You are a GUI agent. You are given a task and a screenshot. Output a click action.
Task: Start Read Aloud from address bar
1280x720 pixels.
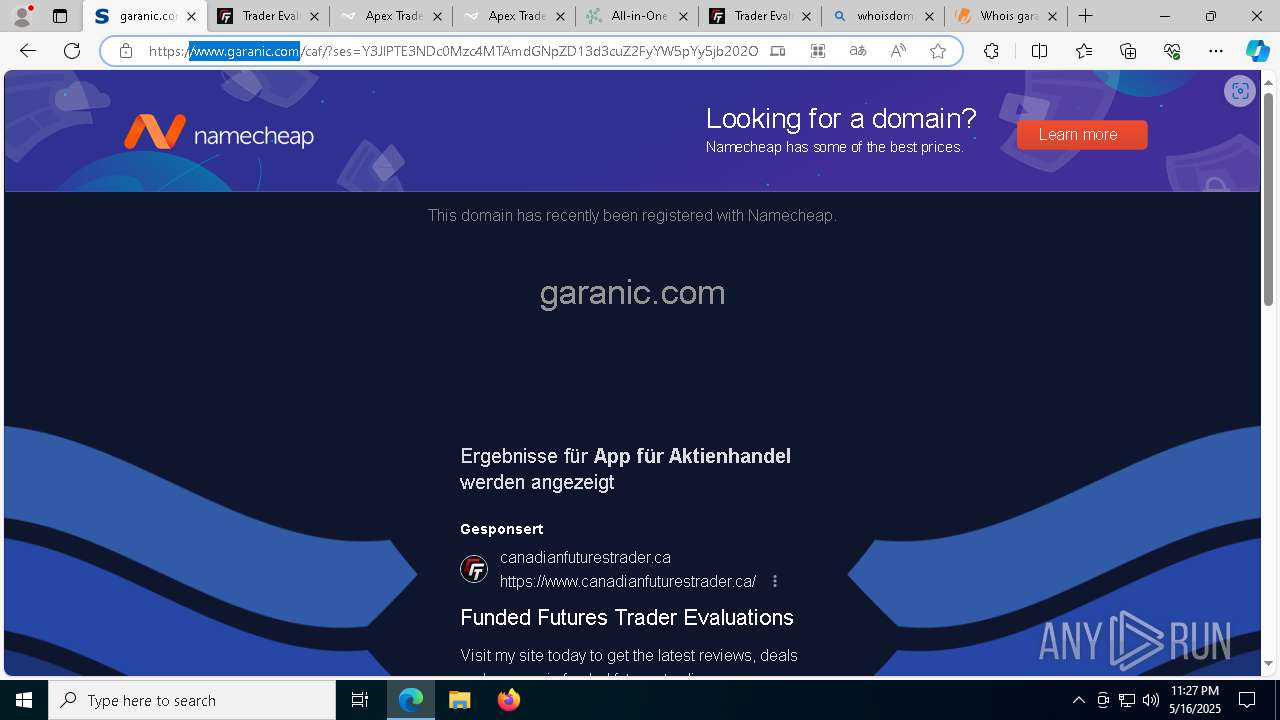[898, 51]
